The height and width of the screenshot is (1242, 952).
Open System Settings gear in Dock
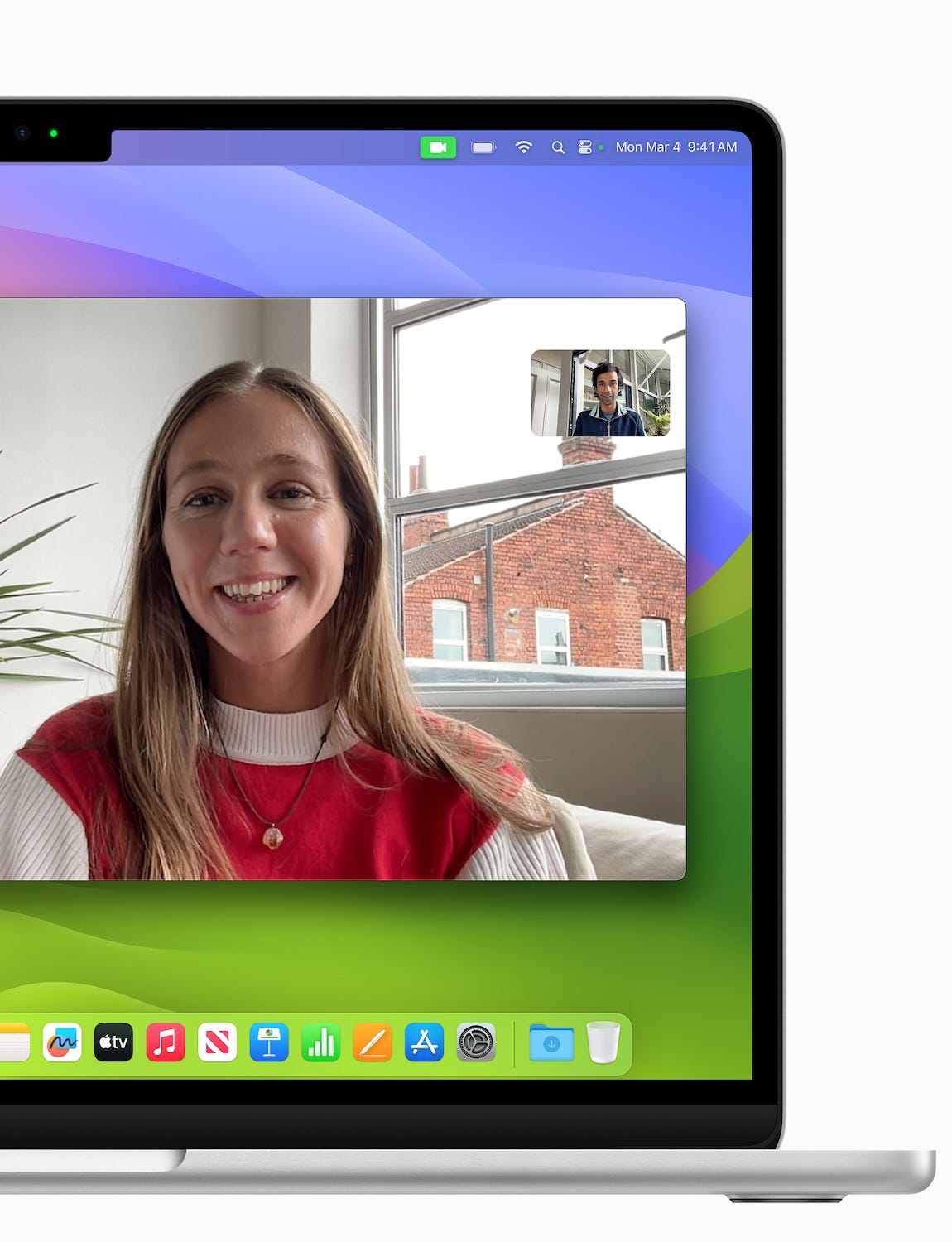476,1042
